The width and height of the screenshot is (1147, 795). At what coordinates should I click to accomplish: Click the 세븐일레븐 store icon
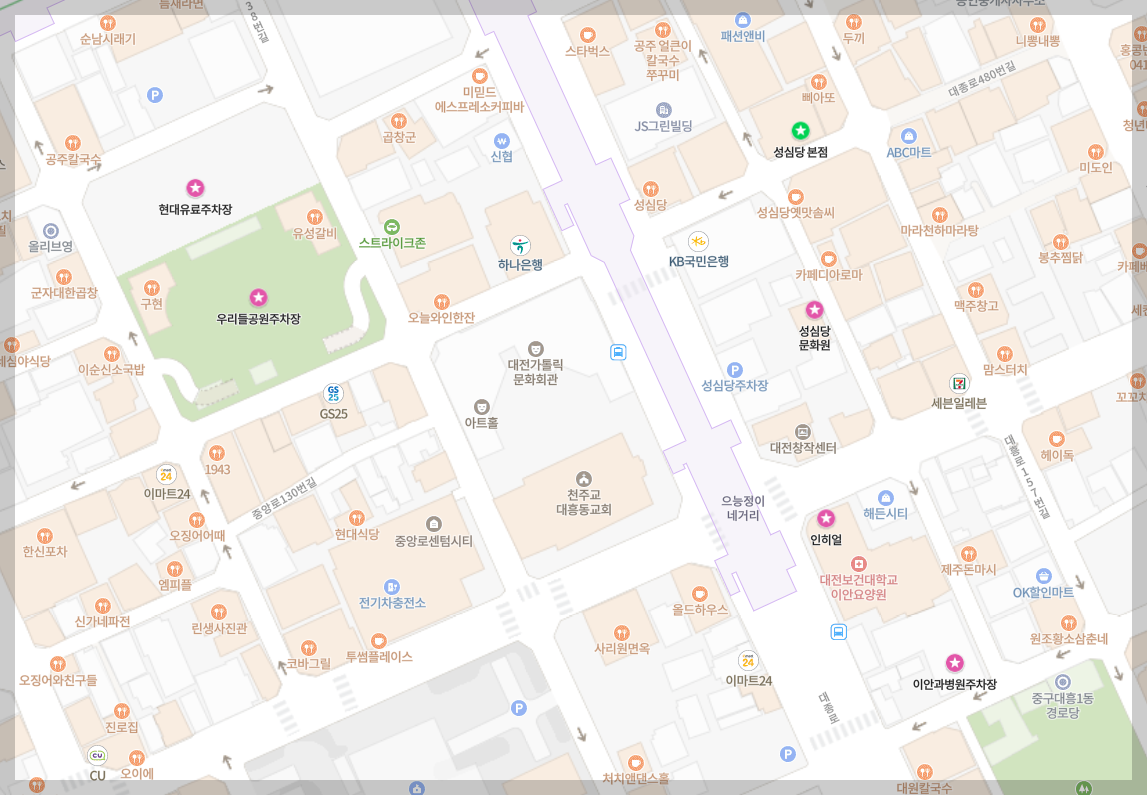[x=959, y=383]
